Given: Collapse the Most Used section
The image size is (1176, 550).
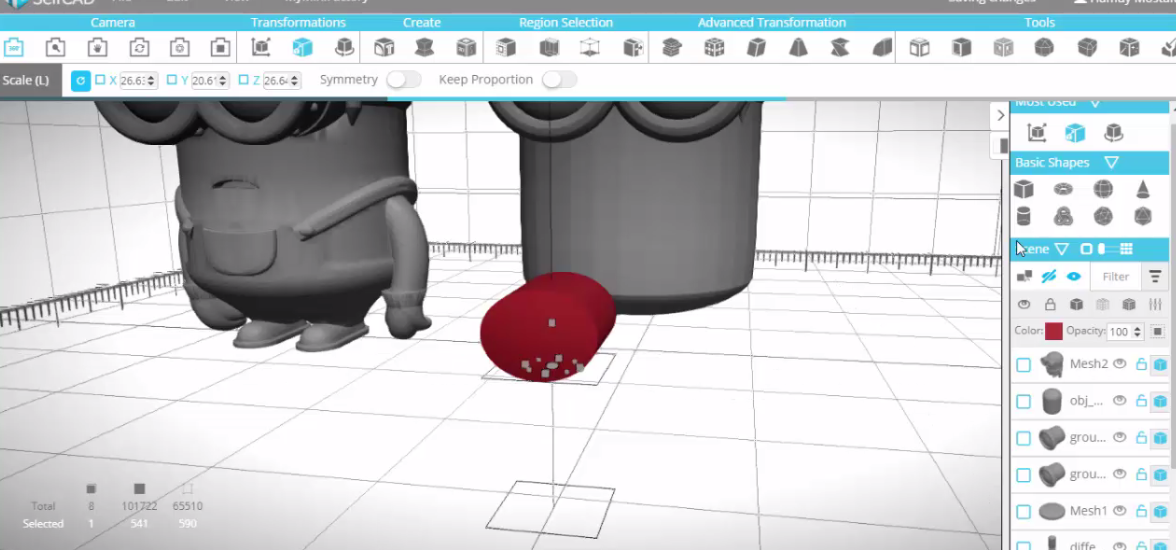Looking at the screenshot, I should click(x=1094, y=104).
